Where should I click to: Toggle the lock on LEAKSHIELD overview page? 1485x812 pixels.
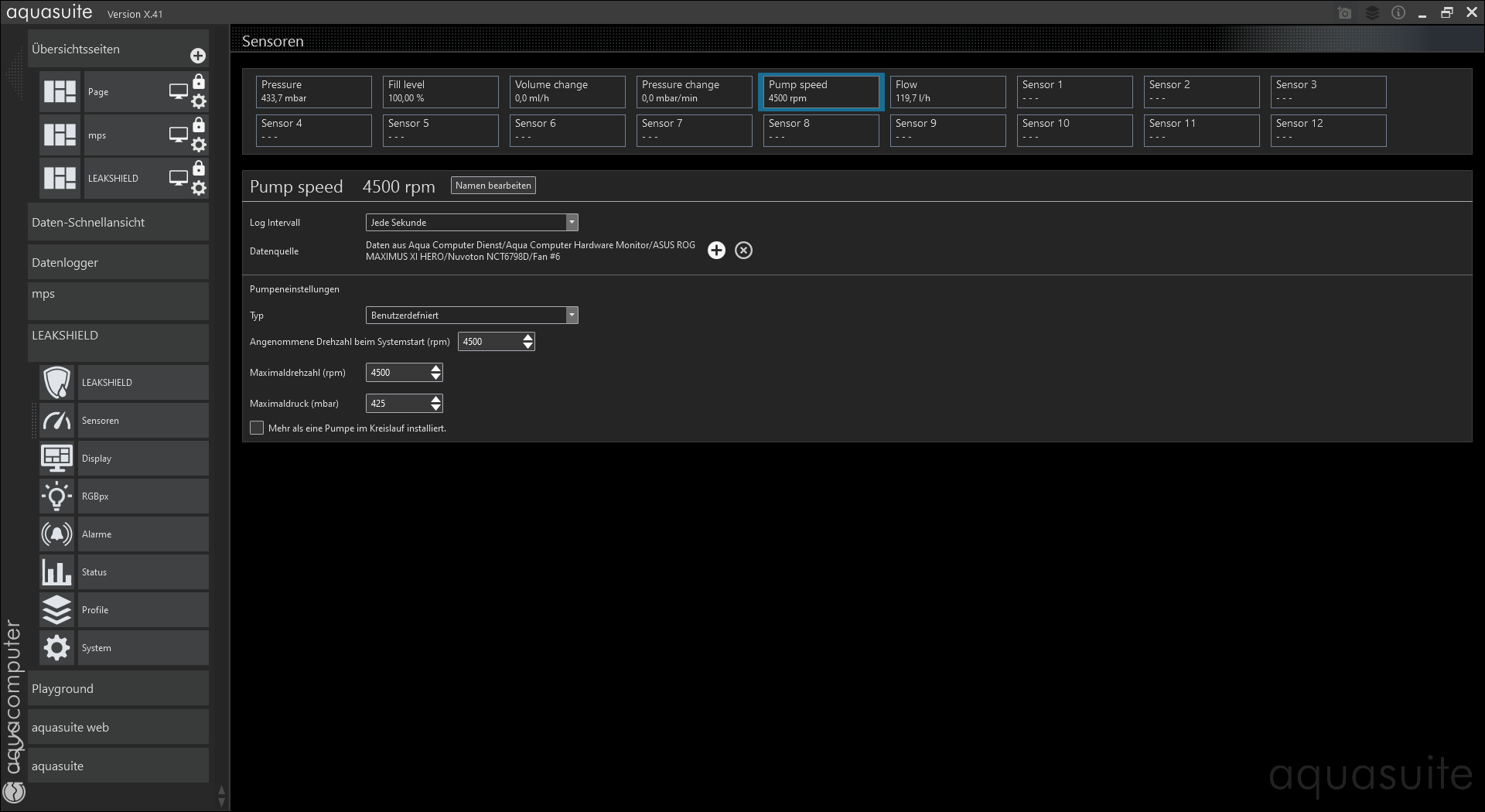[x=199, y=169]
